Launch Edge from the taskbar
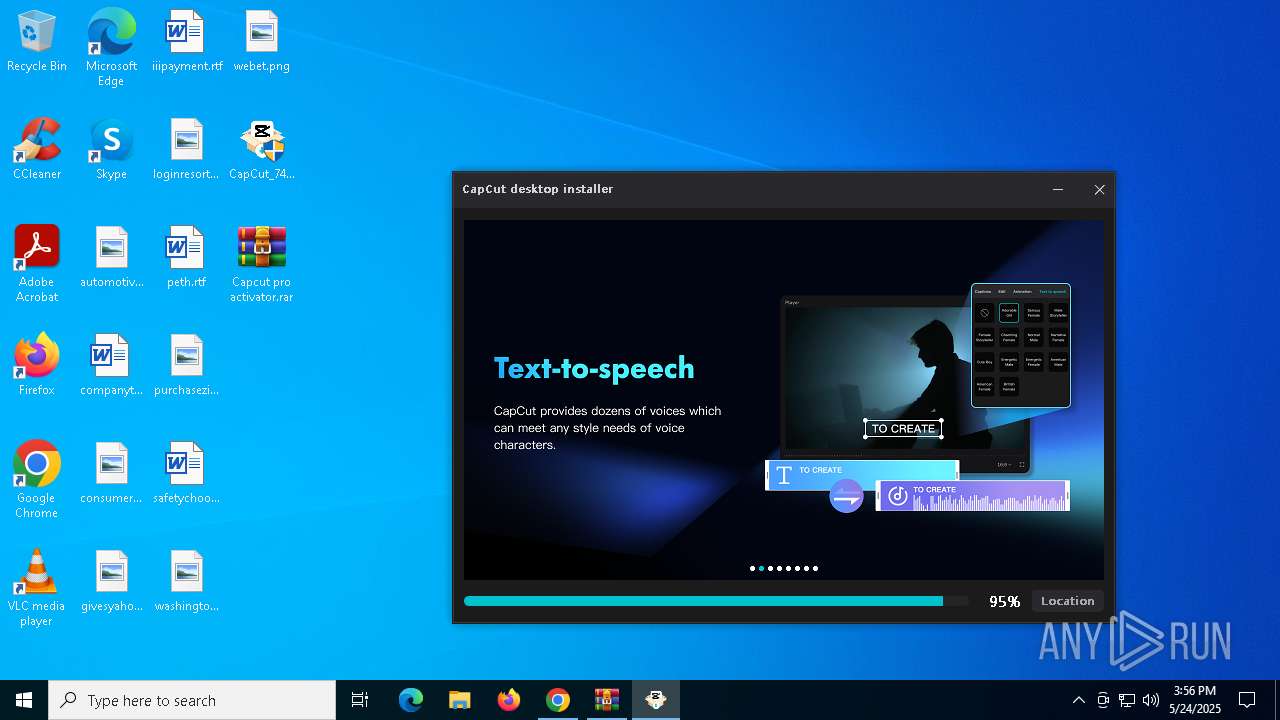This screenshot has width=1280, height=720. click(x=411, y=700)
